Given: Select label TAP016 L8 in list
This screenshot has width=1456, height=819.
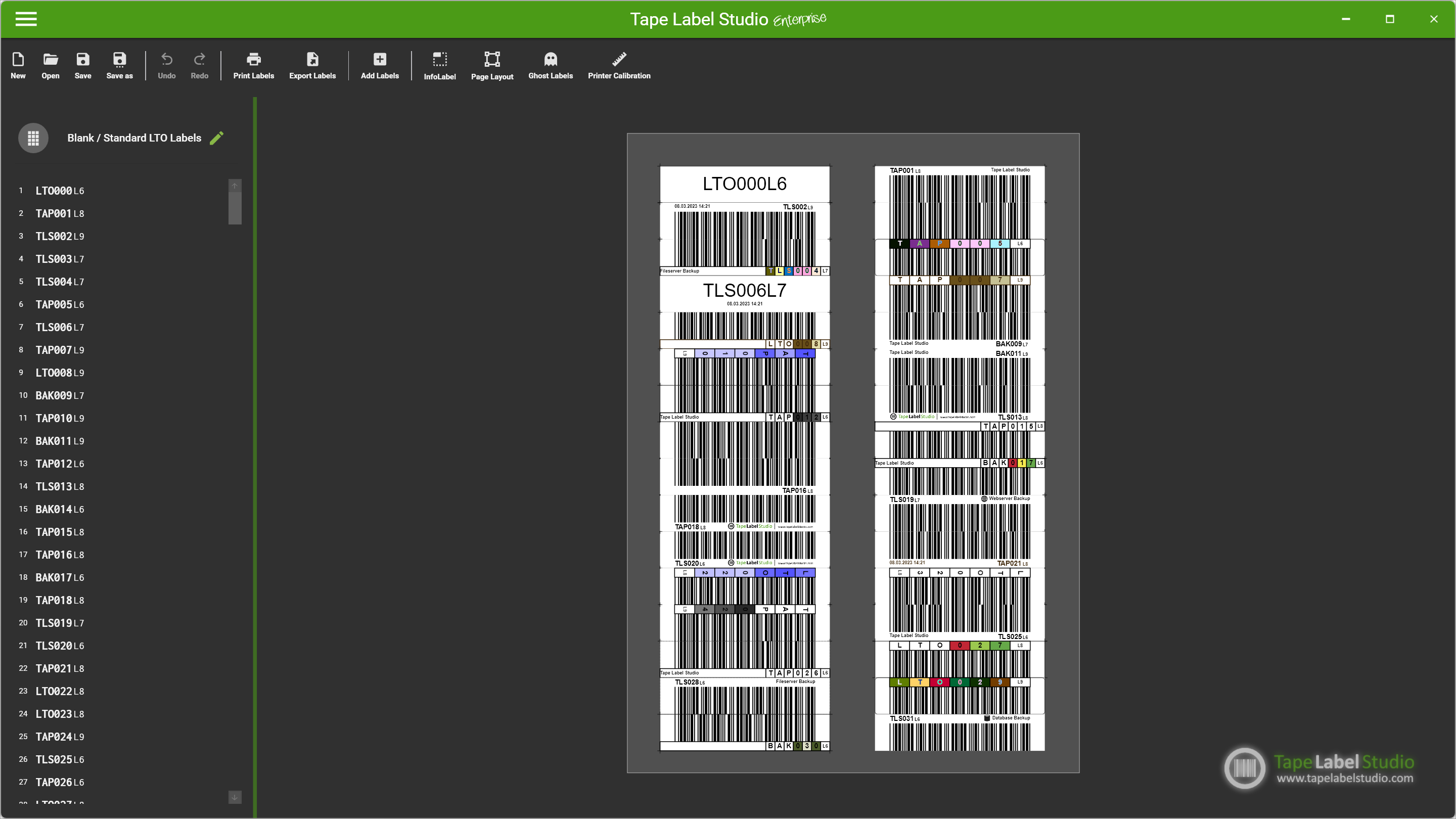Looking at the screenshot, I should click(x=59, y=555).
